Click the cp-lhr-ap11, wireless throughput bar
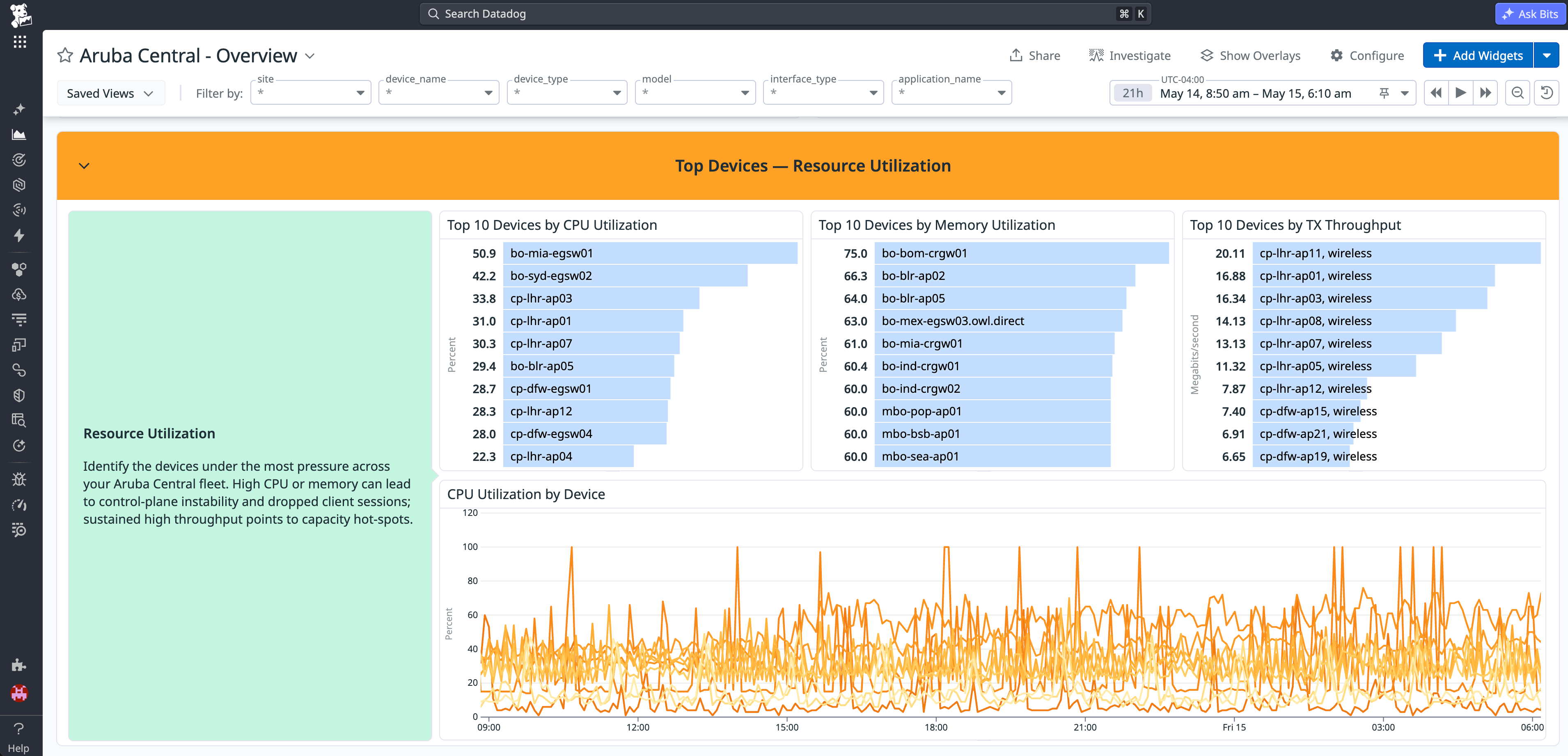Screen dimensions: 1568x756 pos(1396,253)
